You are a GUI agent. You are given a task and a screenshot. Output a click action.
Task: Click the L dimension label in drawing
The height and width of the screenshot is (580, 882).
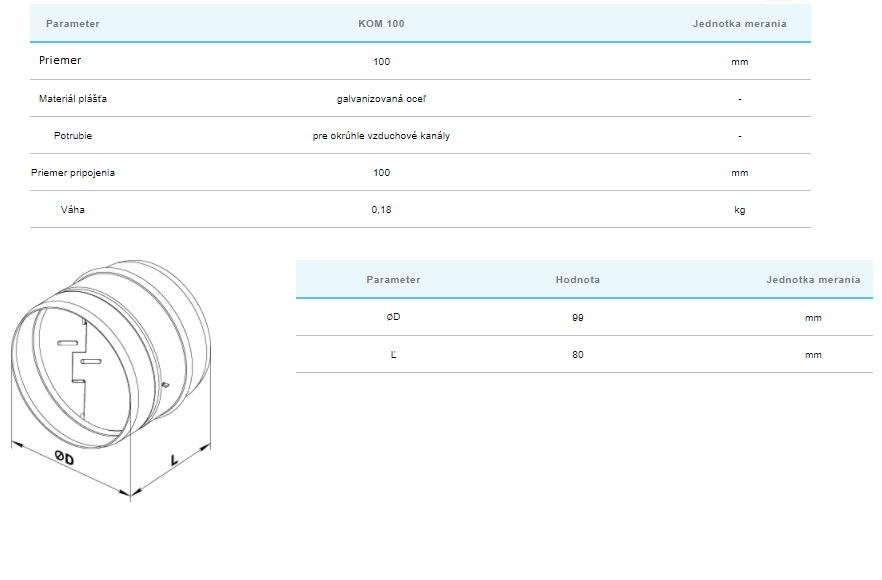click(175, 461)
